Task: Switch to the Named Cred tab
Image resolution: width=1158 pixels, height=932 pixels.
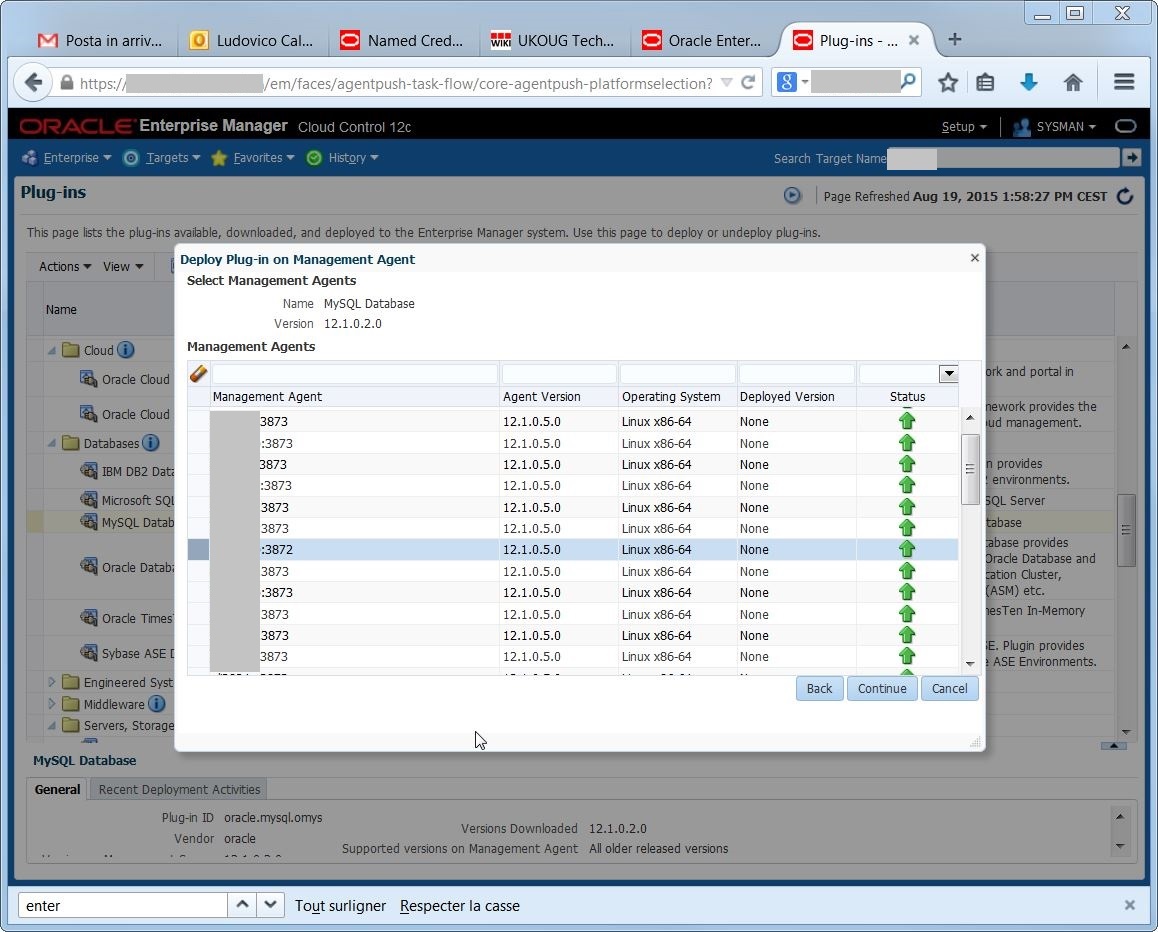Action: (x=401, y=41)
